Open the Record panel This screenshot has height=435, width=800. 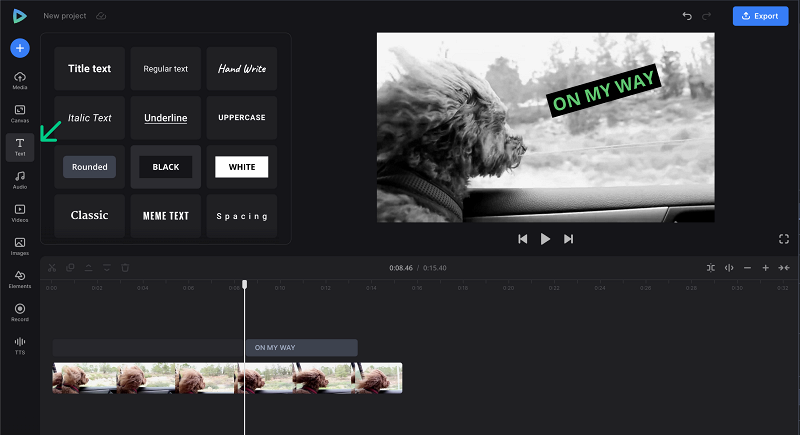[20, 313]
